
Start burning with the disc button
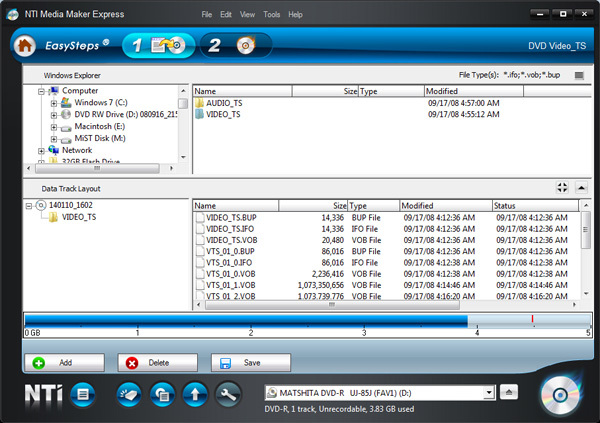coord(560,395)
